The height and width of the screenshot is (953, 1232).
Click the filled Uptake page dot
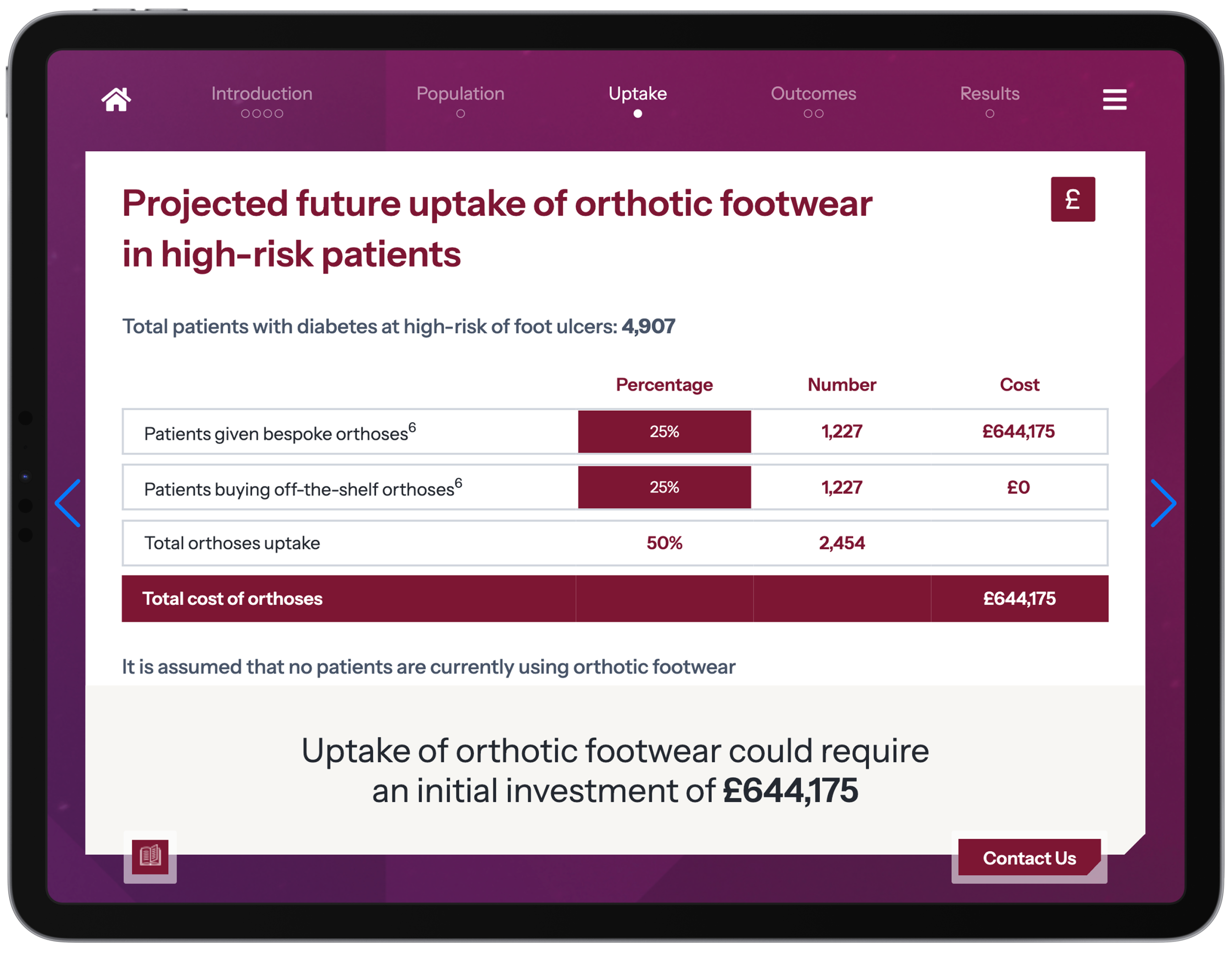[x=638, y=114]
